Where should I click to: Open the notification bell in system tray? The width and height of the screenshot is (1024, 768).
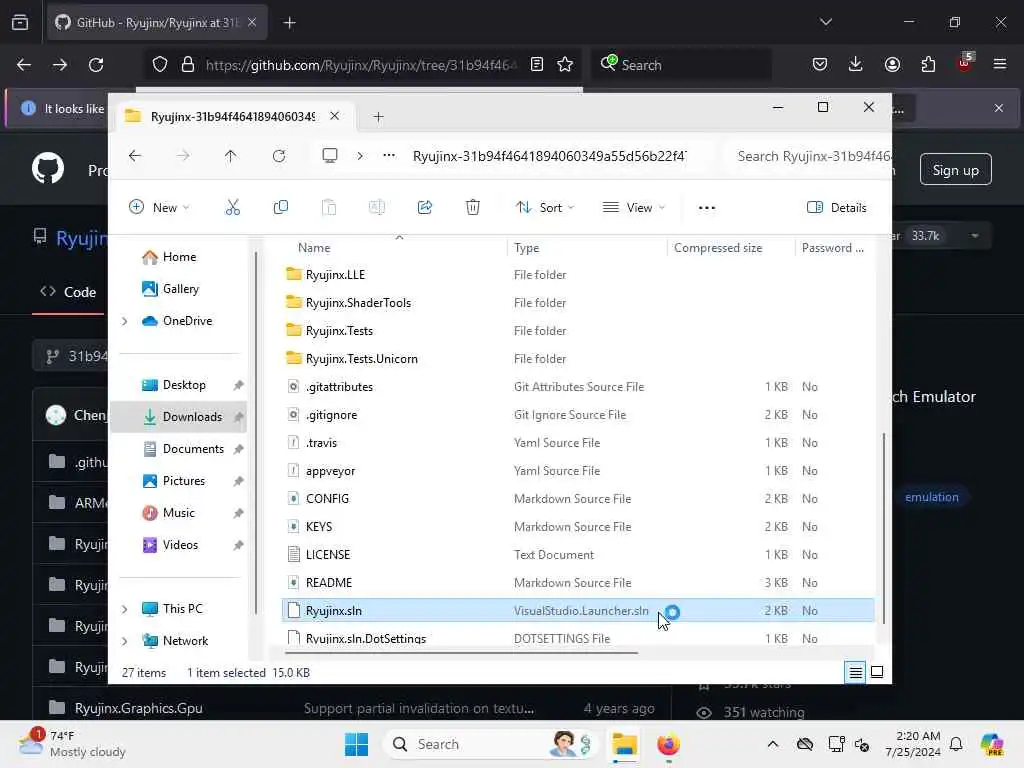pos(956,744)
